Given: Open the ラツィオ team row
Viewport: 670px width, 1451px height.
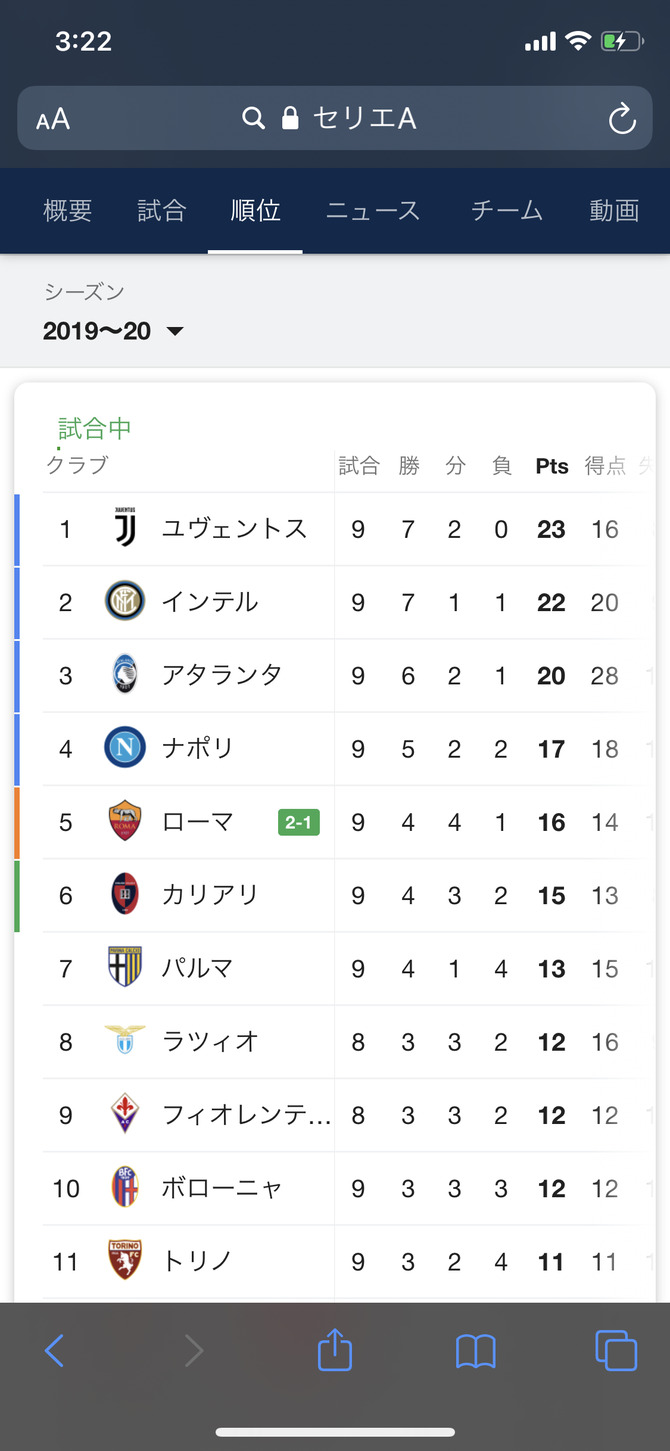Looking at the screenshot, I should [x=340, y=1042].
